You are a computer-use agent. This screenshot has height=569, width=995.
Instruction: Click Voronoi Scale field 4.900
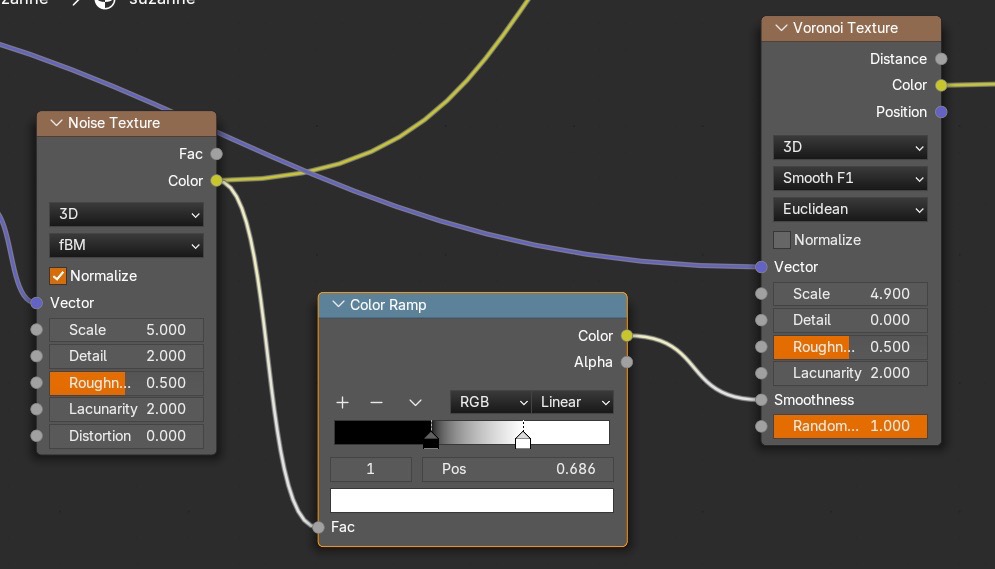850,294
